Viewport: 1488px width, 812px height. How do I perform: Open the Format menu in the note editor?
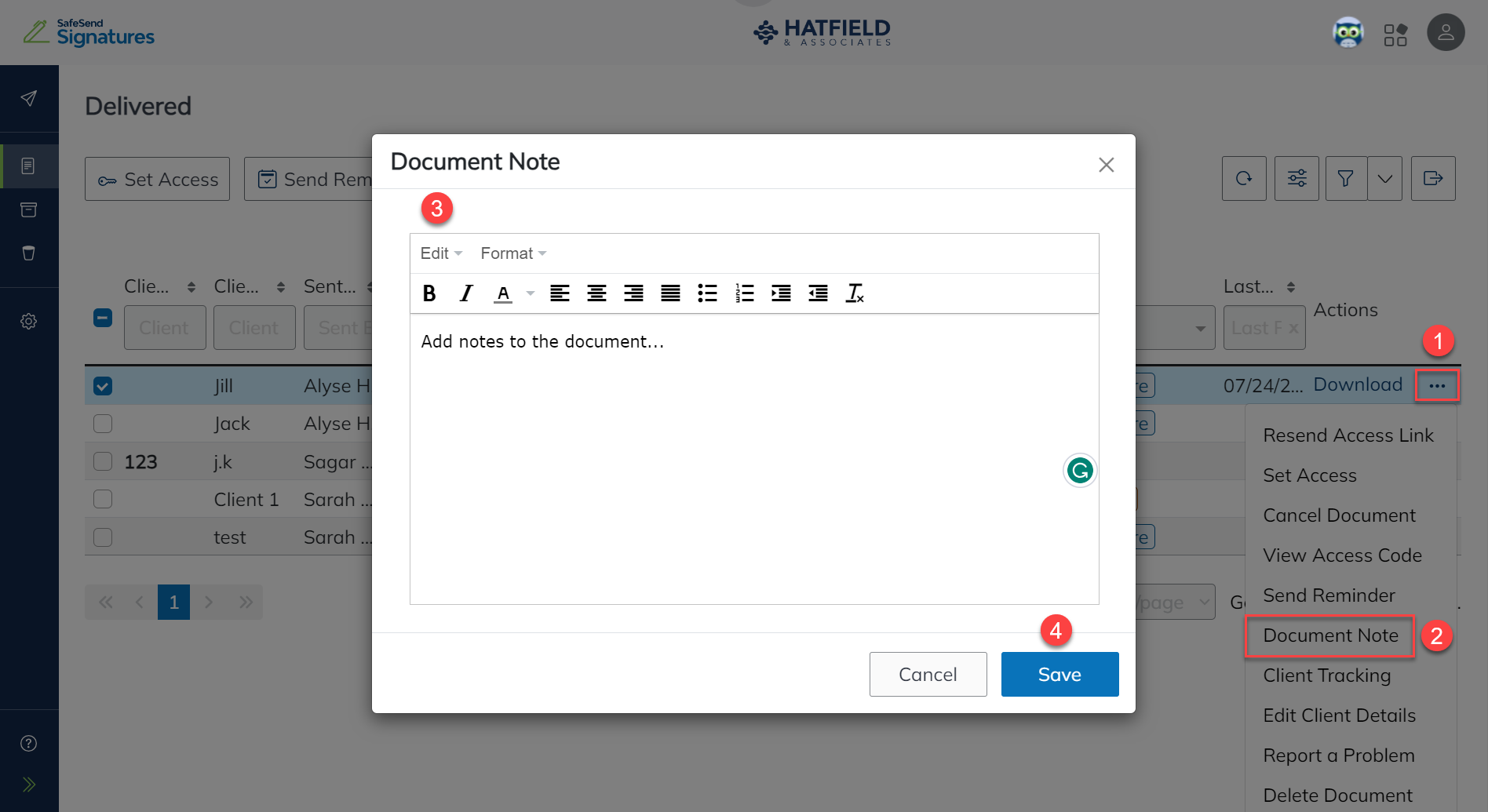click(507, 253)
